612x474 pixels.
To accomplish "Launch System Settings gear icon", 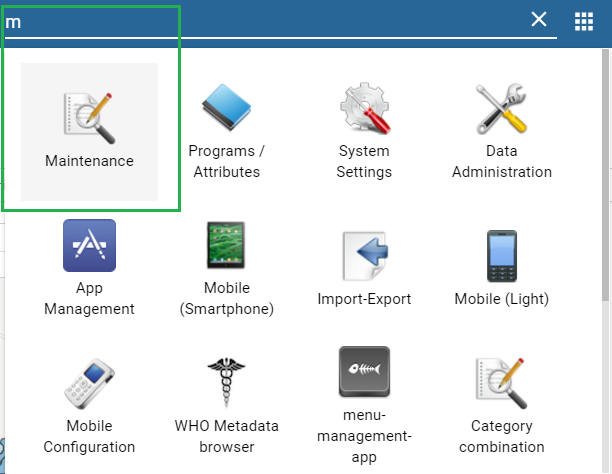I will (x=364, y=109).
